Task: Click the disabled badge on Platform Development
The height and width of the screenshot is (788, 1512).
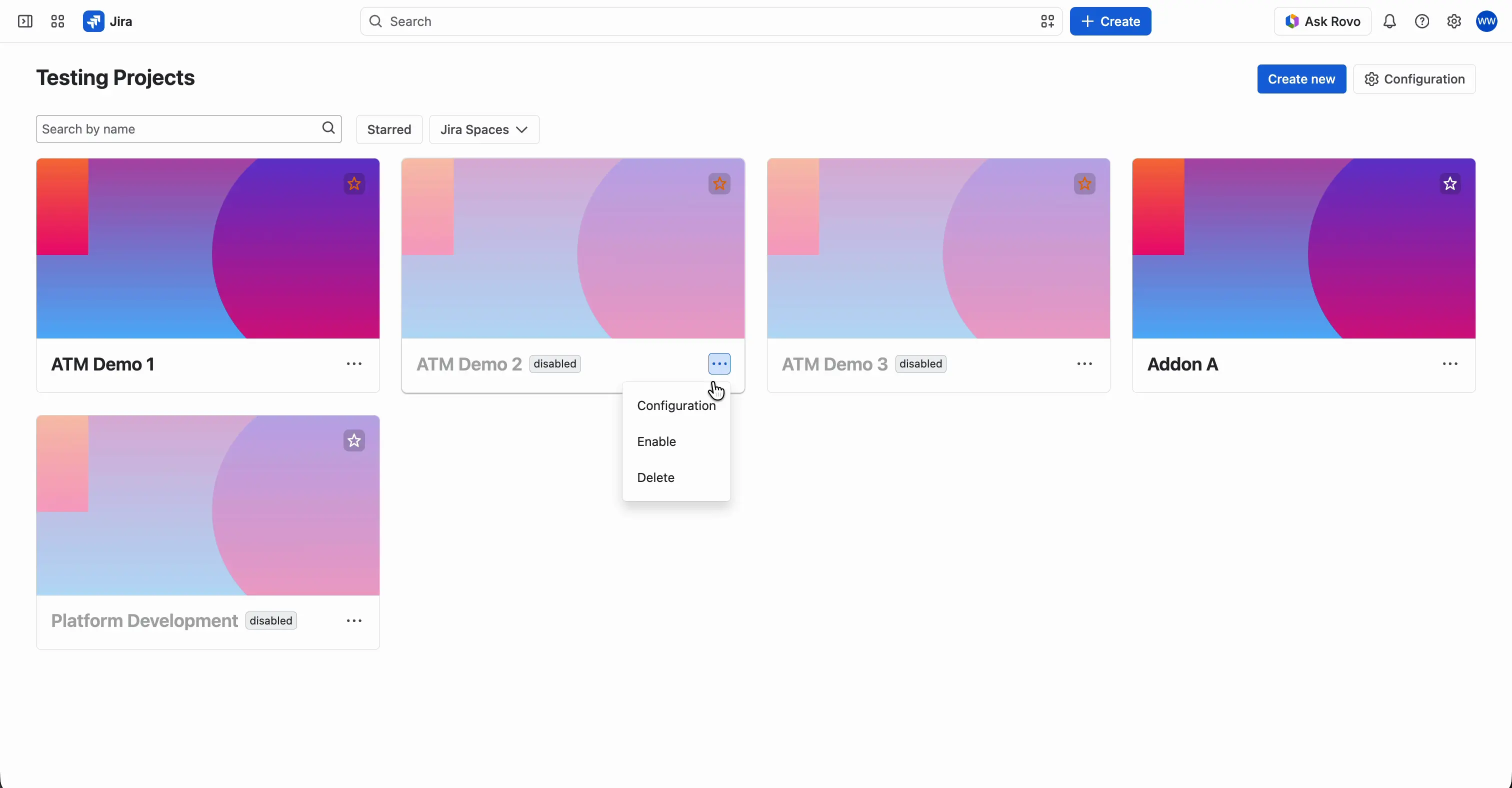Action: tap(270, 621)
